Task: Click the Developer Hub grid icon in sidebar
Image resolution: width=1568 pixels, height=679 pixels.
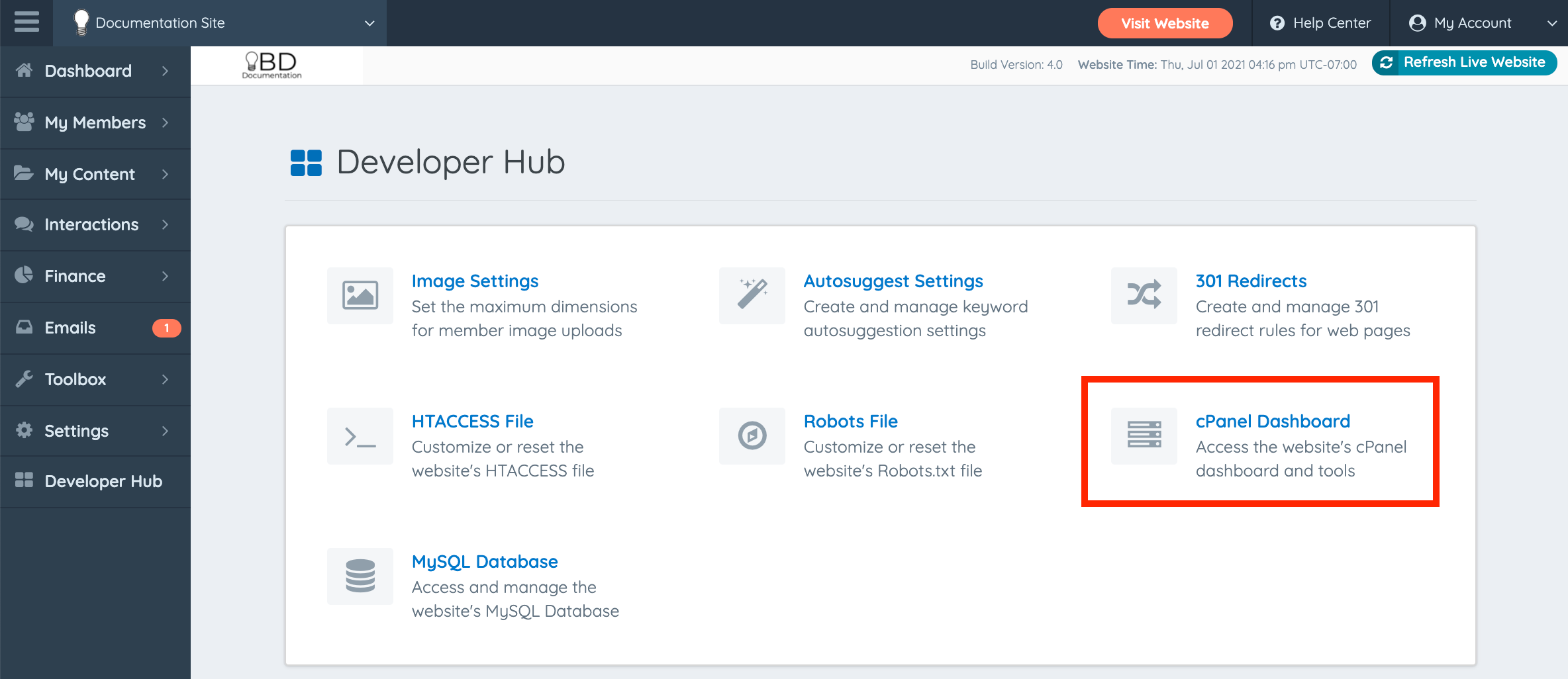Action: pos(24,480)
